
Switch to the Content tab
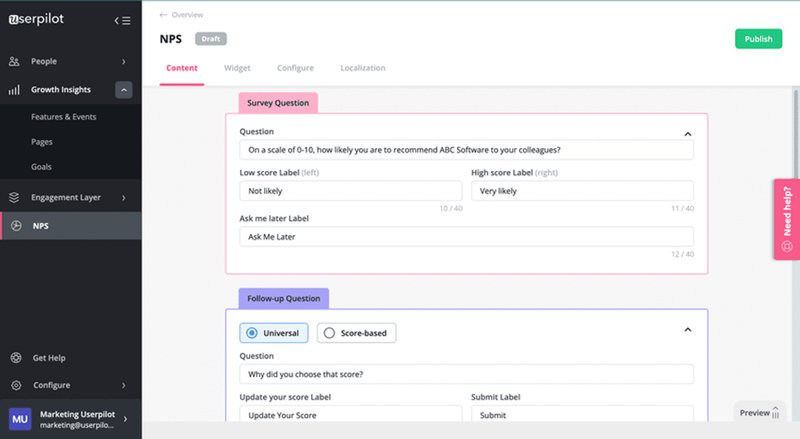coord(182,68)
